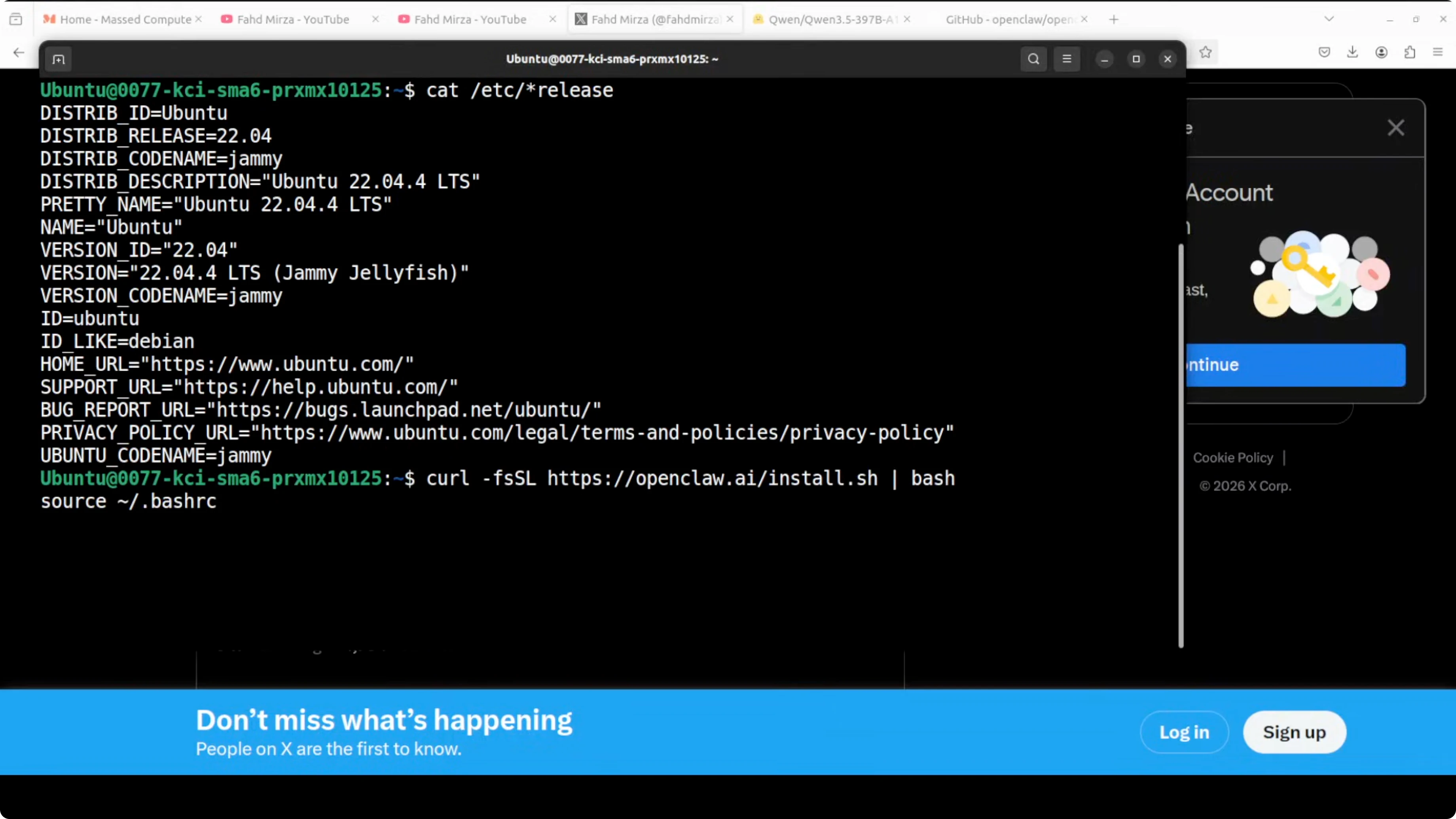Click the terminal vertical scrollbar
This screenshot has height=819, width=1456.
click(1181, 447)
